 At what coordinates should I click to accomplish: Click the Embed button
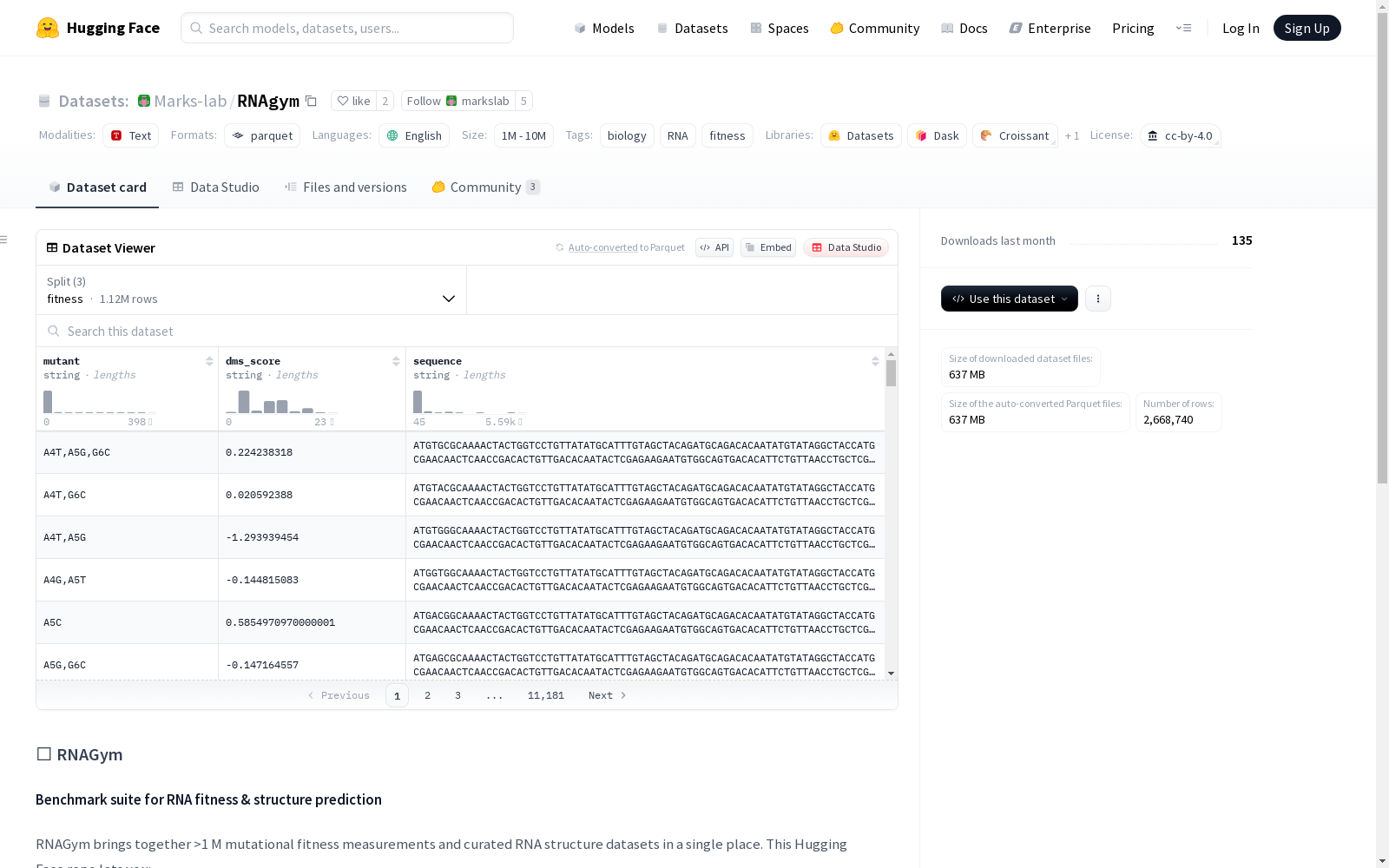(x=768, y=247)
